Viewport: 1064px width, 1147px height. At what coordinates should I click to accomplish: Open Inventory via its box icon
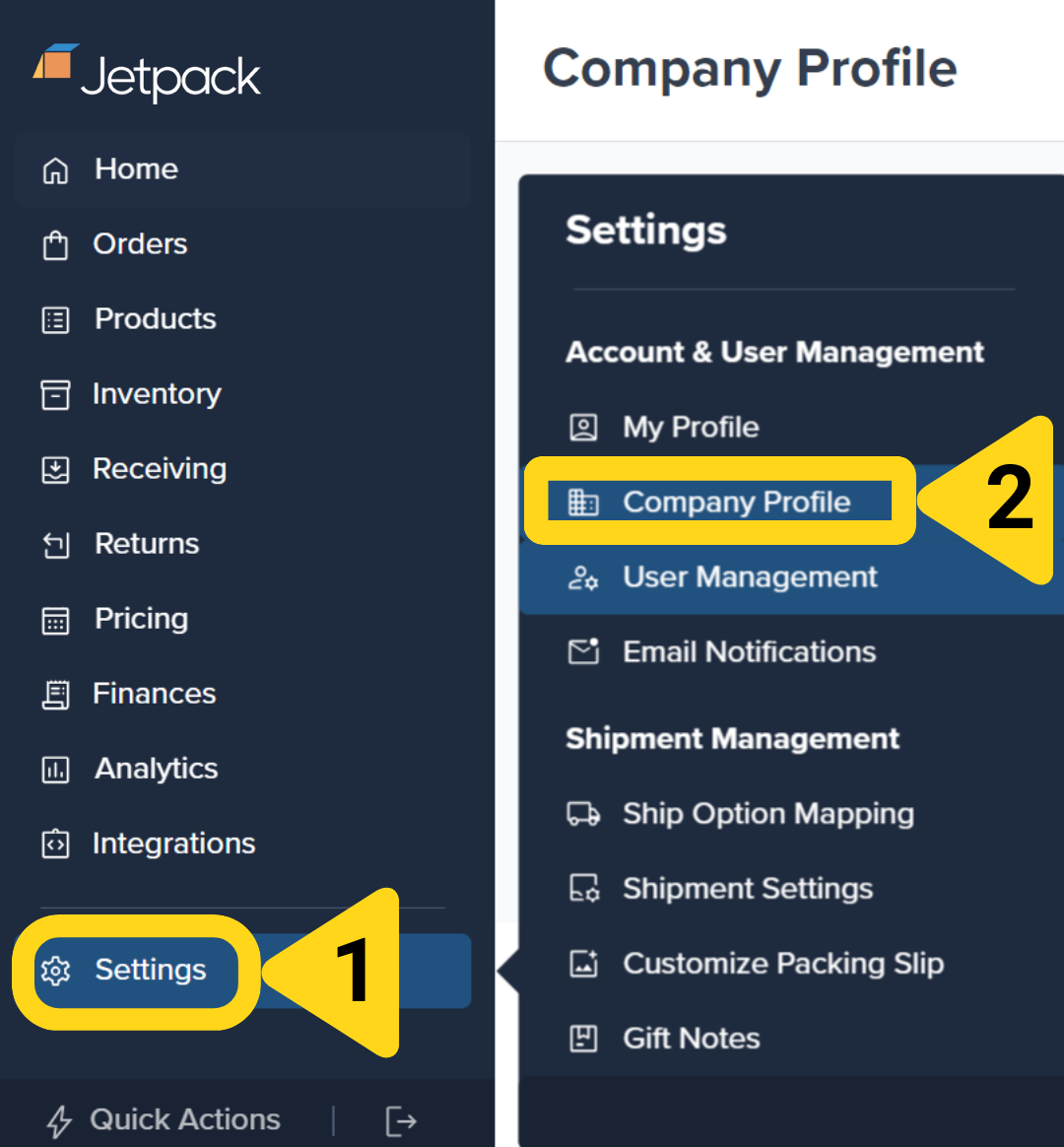click(57, 393)
